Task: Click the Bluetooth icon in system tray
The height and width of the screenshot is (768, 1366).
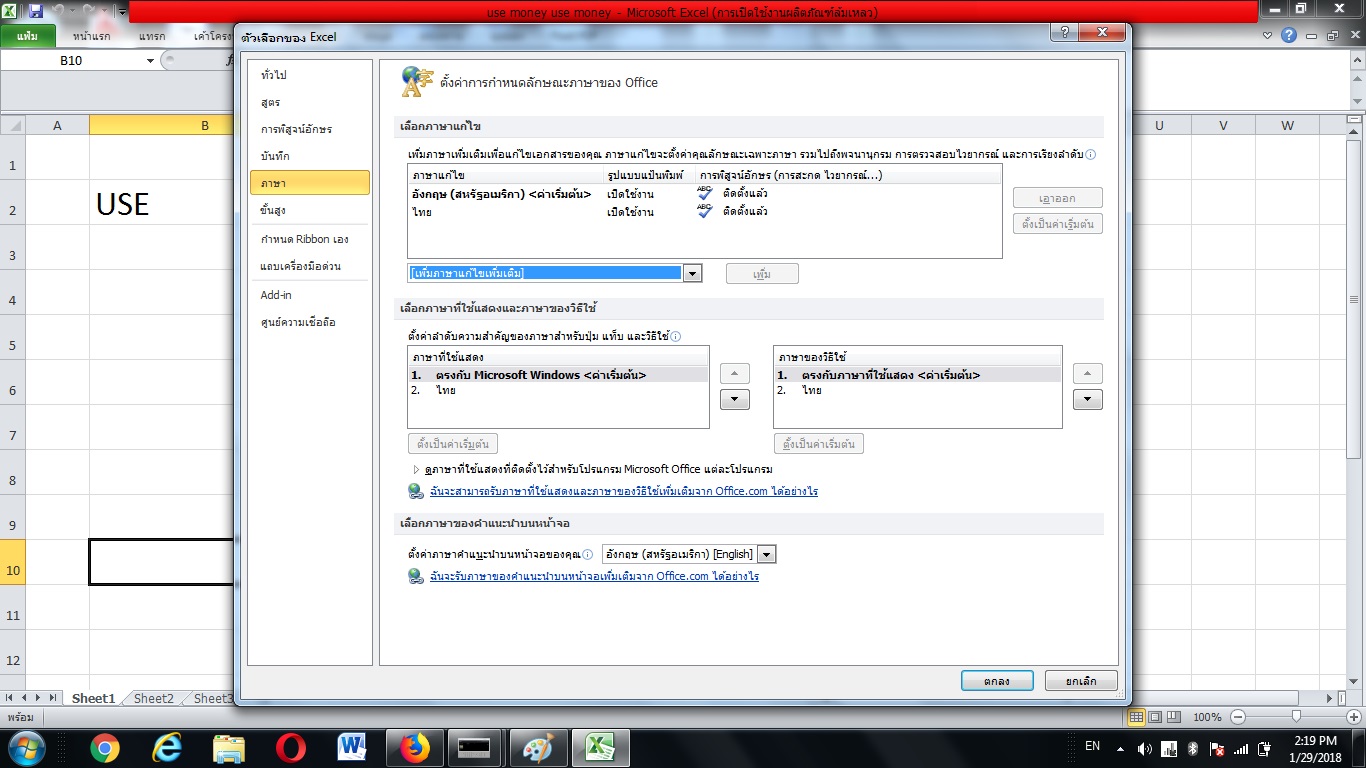Action: (1192, 749)
